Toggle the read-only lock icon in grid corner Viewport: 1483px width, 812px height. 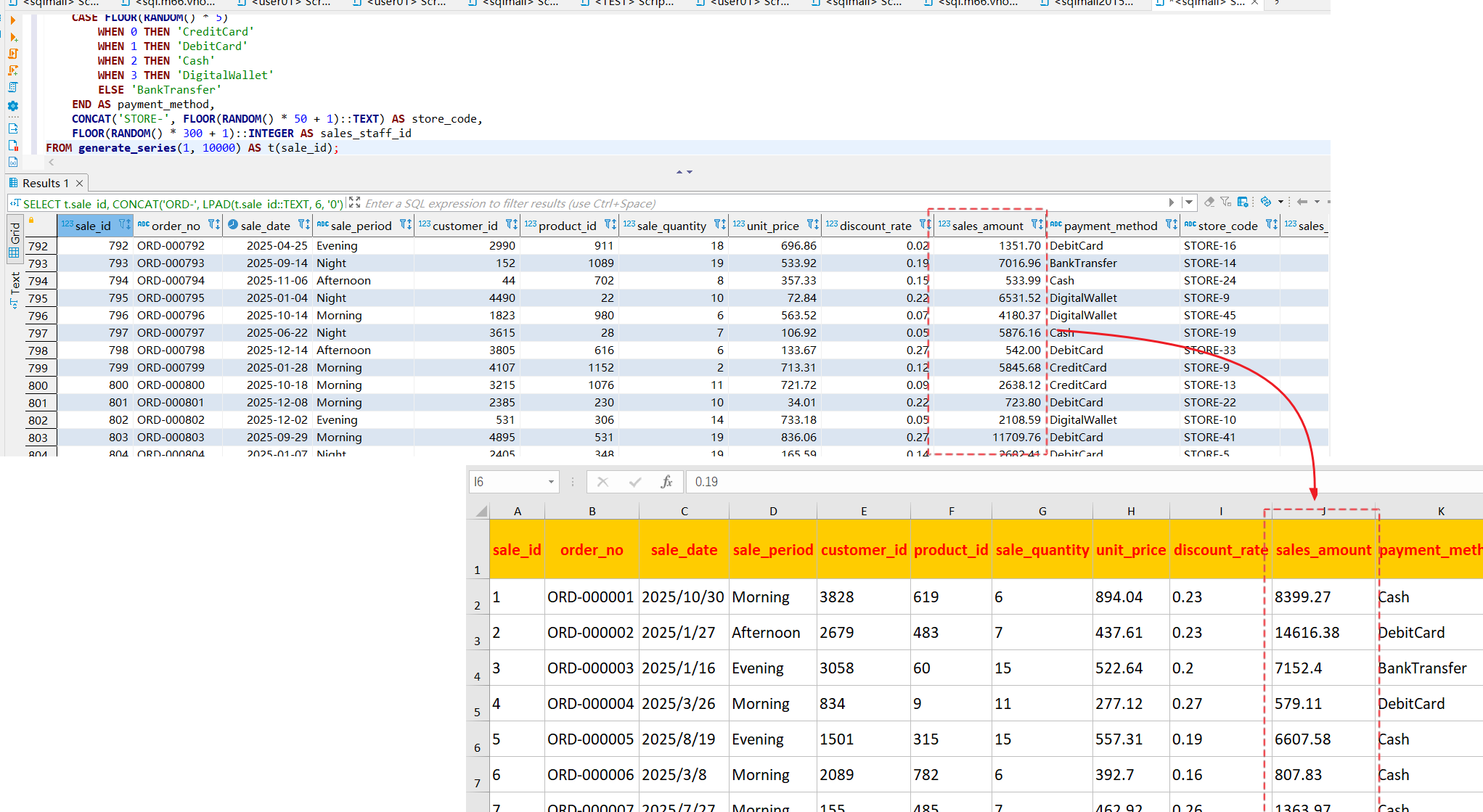point(31,220)
